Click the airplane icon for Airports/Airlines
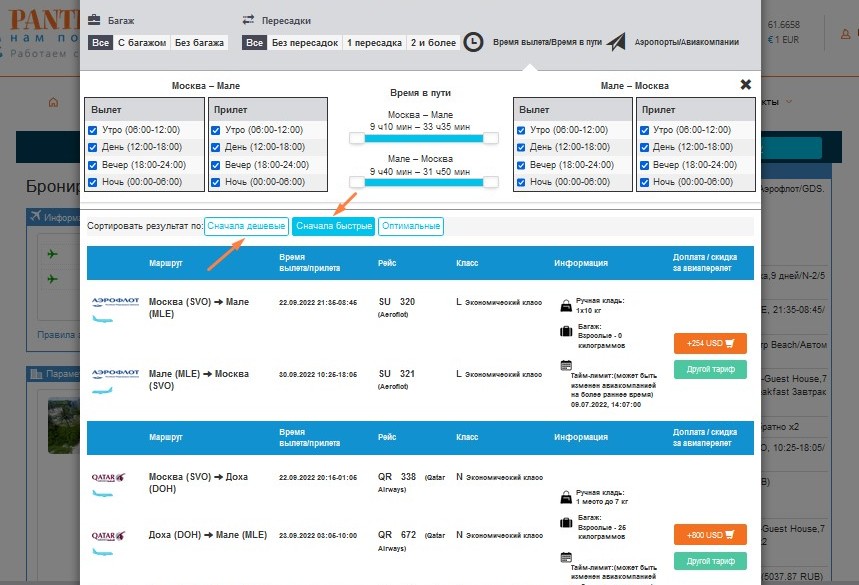 pyautogui.click(x=616, y=42)
